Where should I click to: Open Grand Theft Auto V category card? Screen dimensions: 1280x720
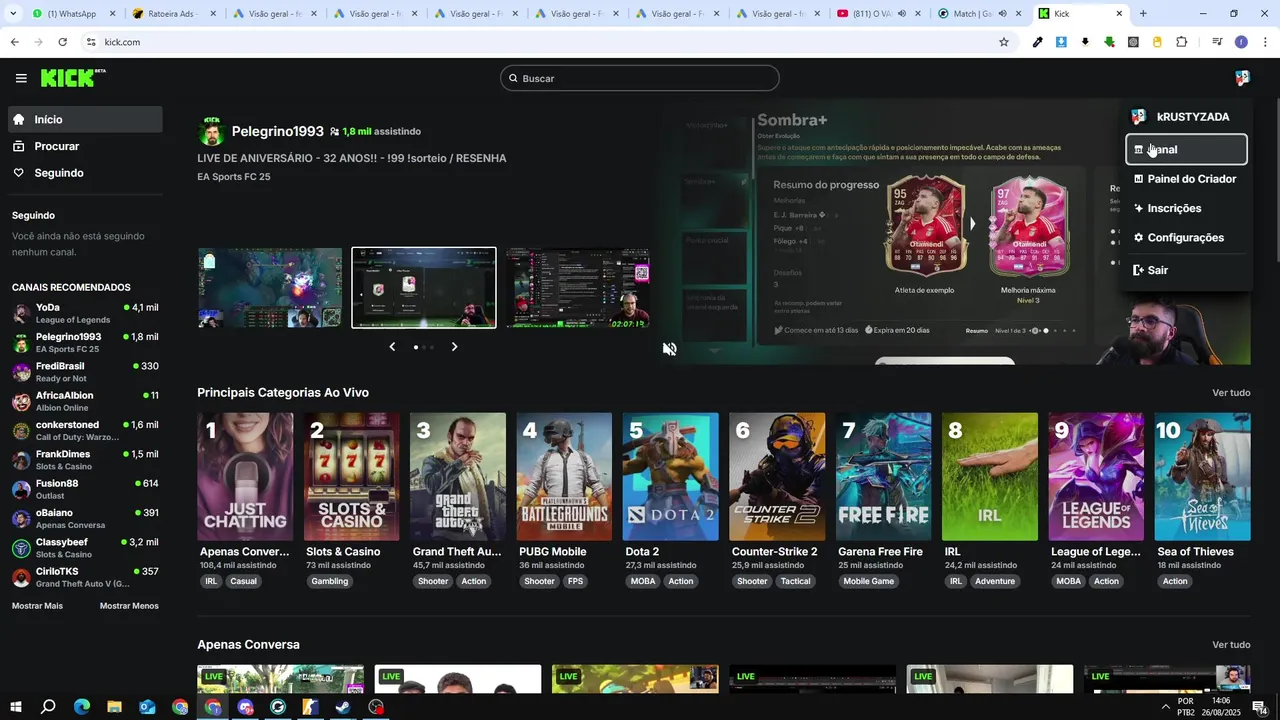tap(458, 477)
